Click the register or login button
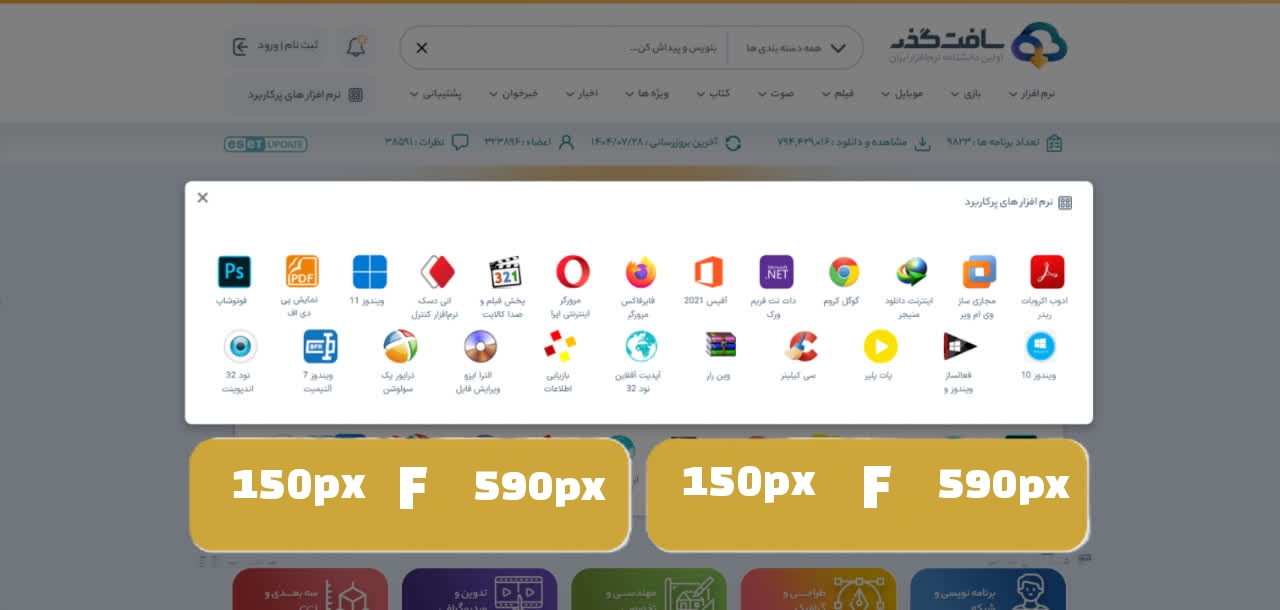1280x610 pixels. click(x=275, y=46)
